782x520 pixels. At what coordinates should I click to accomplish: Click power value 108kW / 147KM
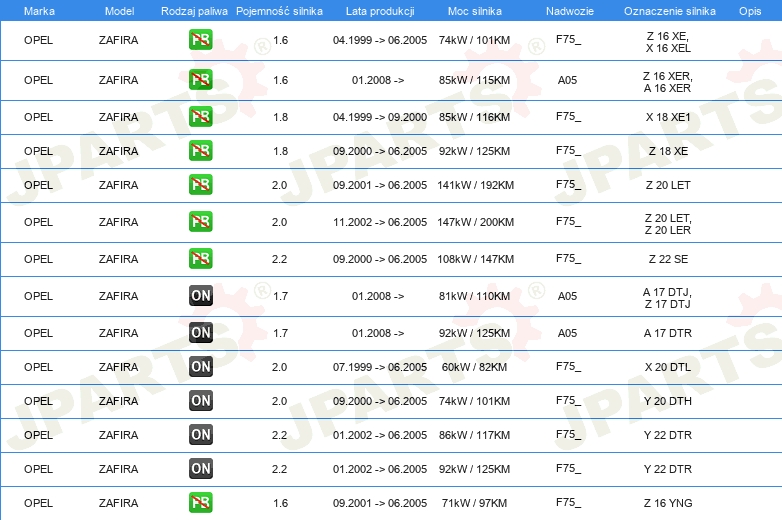tap(475, 259)
